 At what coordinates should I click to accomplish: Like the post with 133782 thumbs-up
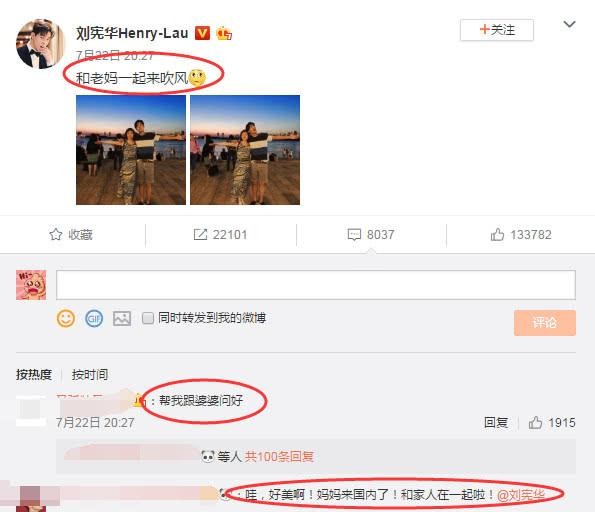point(497,235)
